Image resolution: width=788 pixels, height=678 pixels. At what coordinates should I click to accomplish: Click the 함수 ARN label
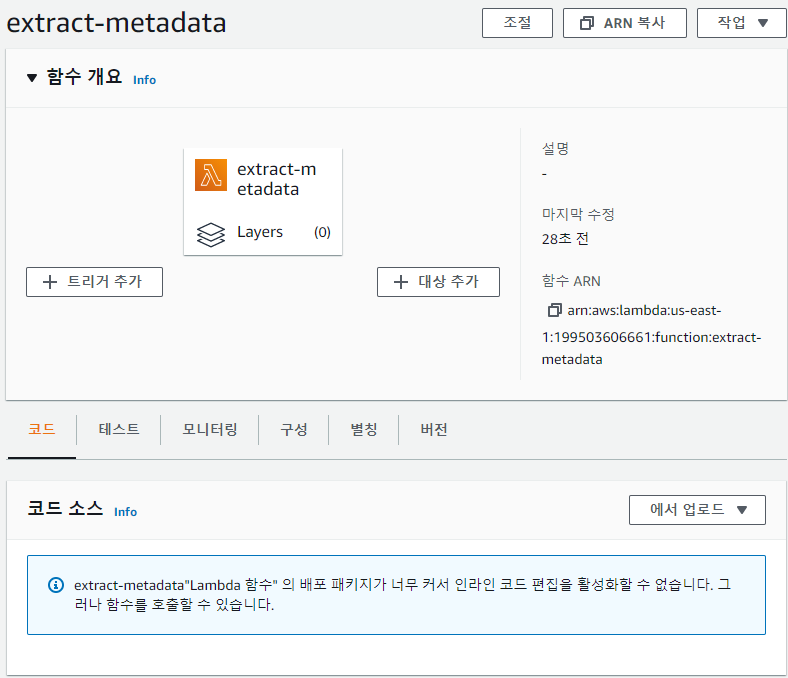pos(571,281)
